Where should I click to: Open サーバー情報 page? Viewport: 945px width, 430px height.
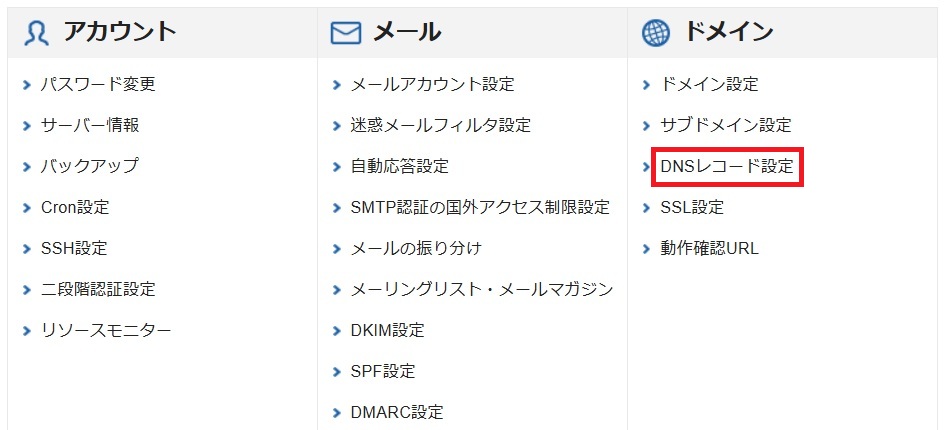click(x=90, y=125)
